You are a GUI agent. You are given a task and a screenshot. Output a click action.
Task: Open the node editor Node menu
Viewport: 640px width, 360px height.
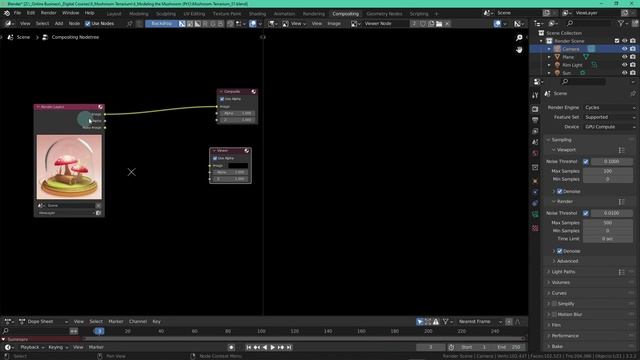(x=74, y=24)
